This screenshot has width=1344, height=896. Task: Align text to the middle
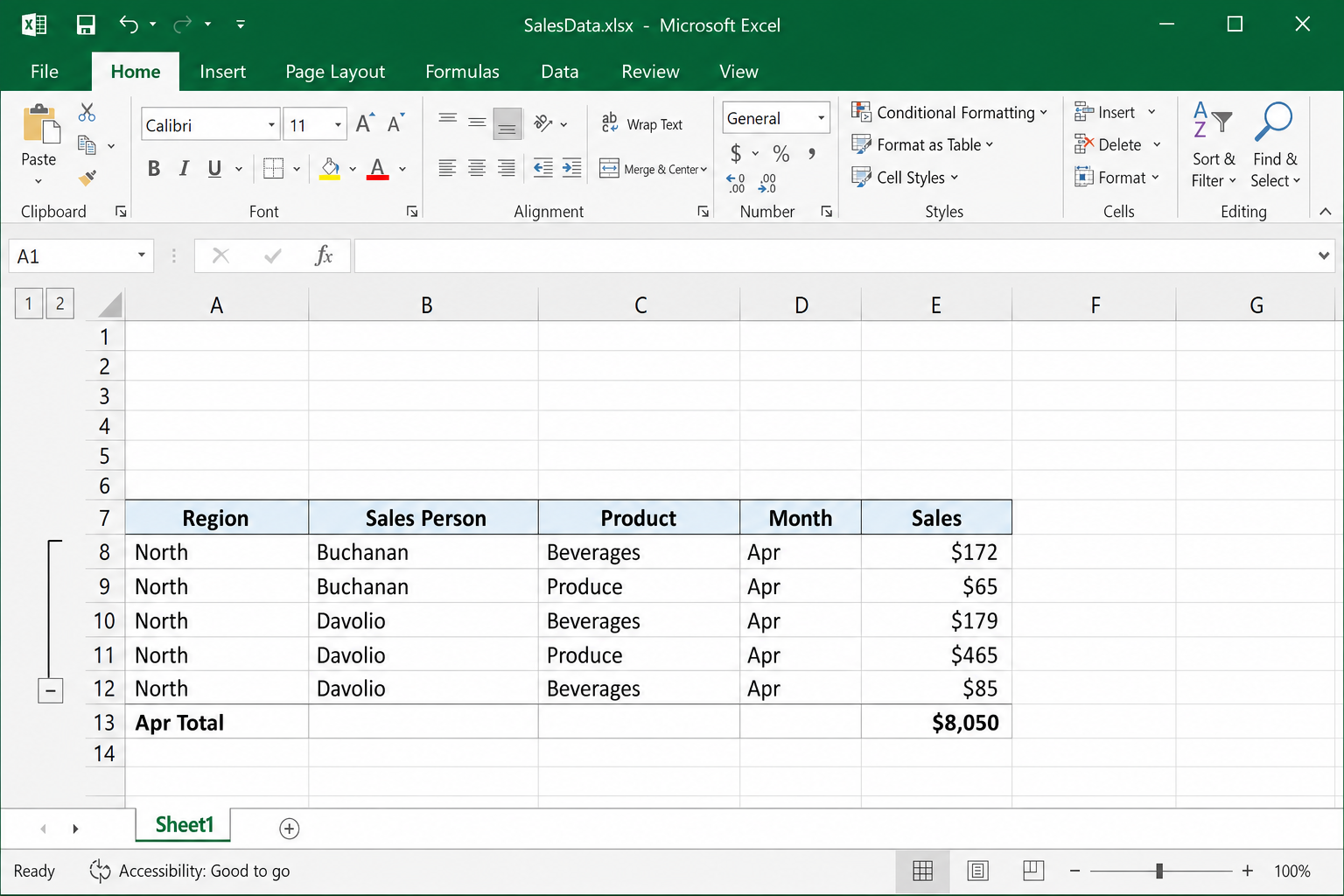click(477, 123)
